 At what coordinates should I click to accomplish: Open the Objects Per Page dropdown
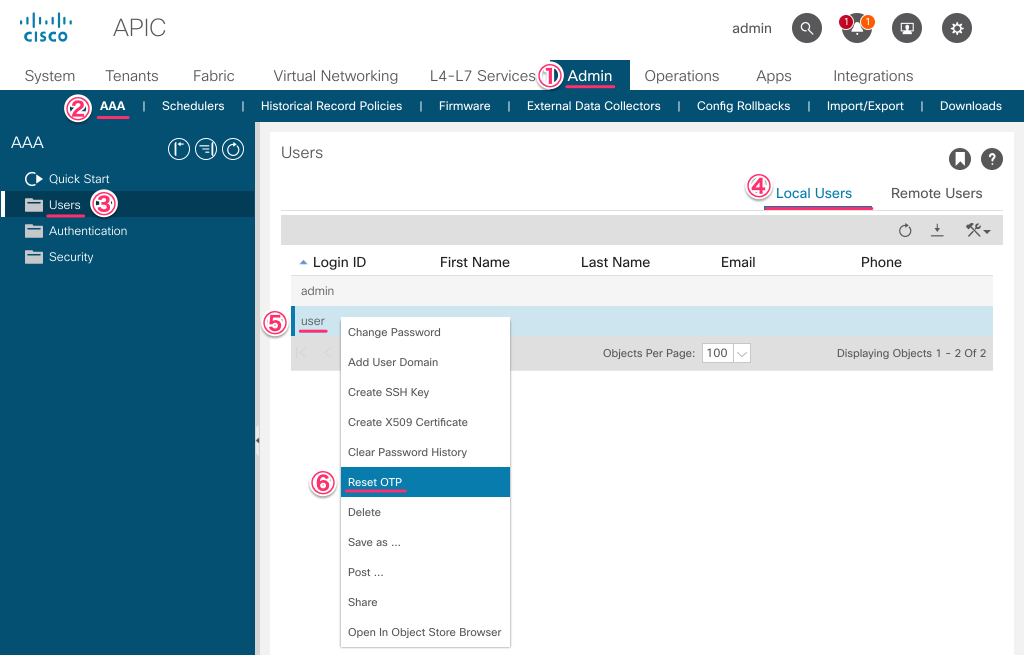click(x=741, y=353)
